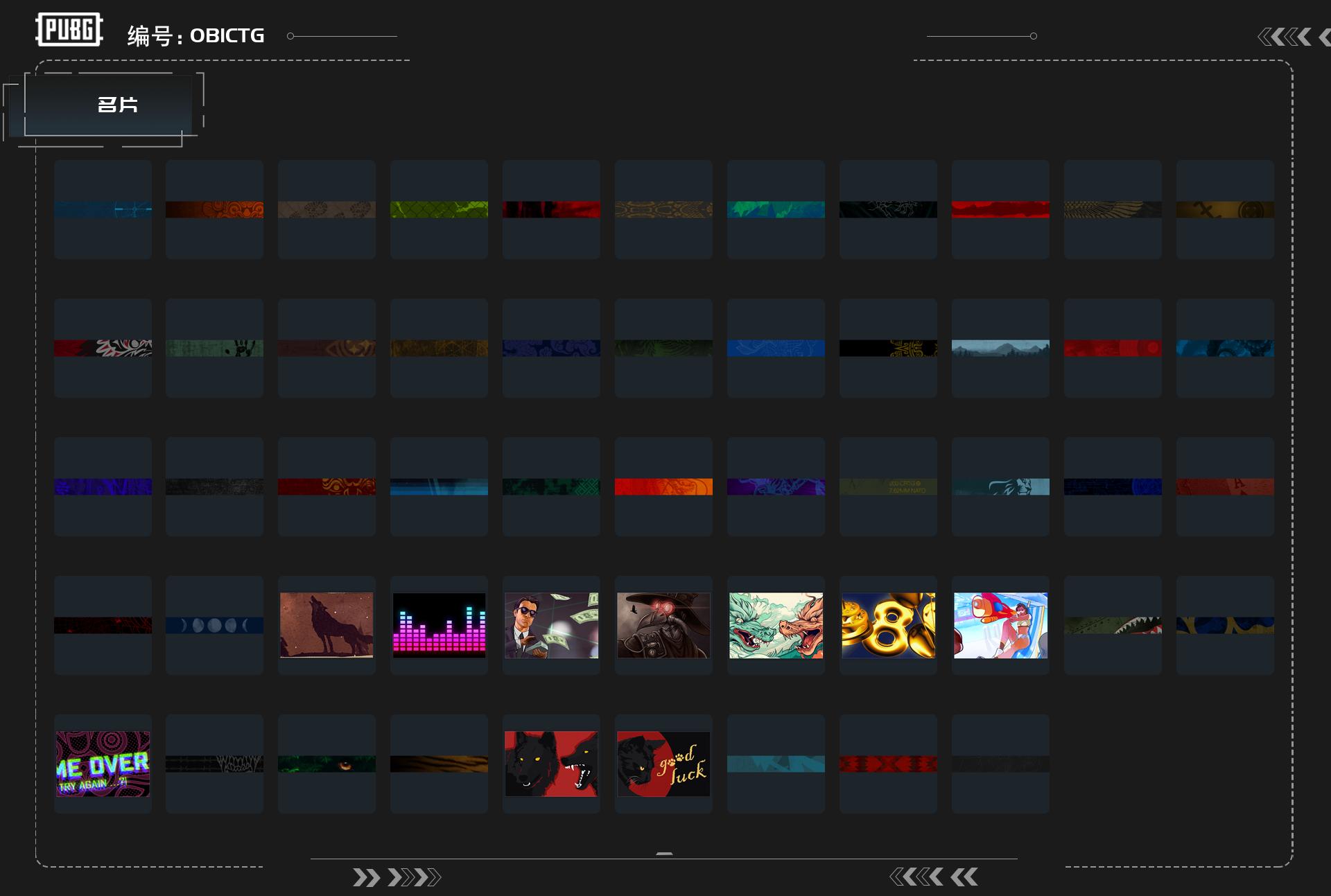The width and height of the screenshot is (1331, 896).
Task: Click the top-right left-pointing chevron arrows
Action: tap(1285, 37)
